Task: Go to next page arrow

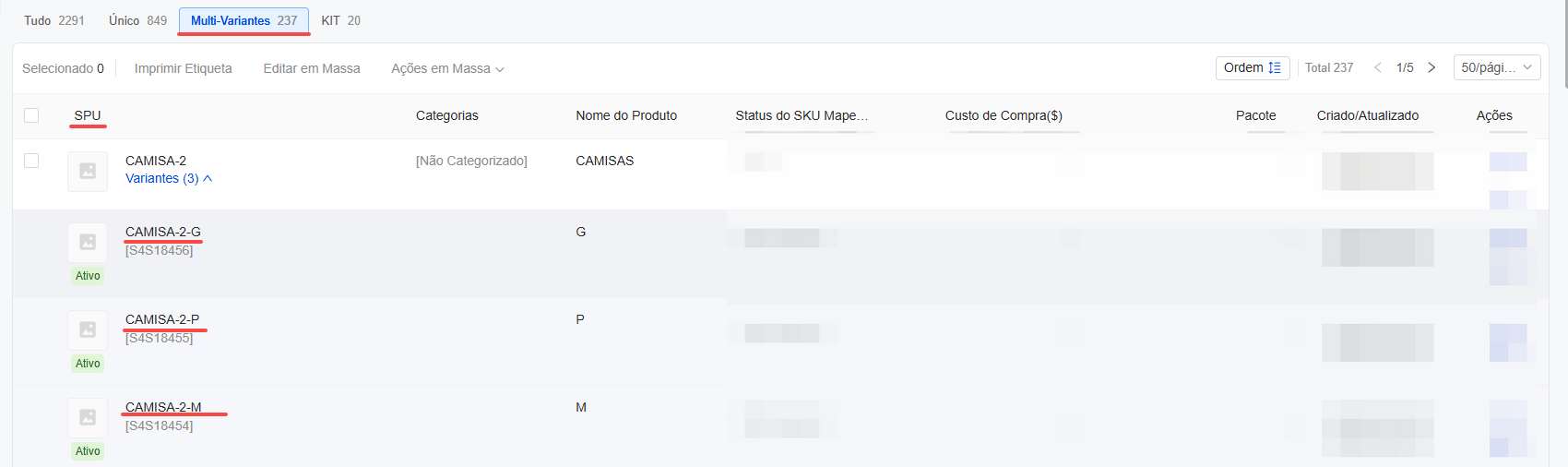Action: pos(1431,67)
